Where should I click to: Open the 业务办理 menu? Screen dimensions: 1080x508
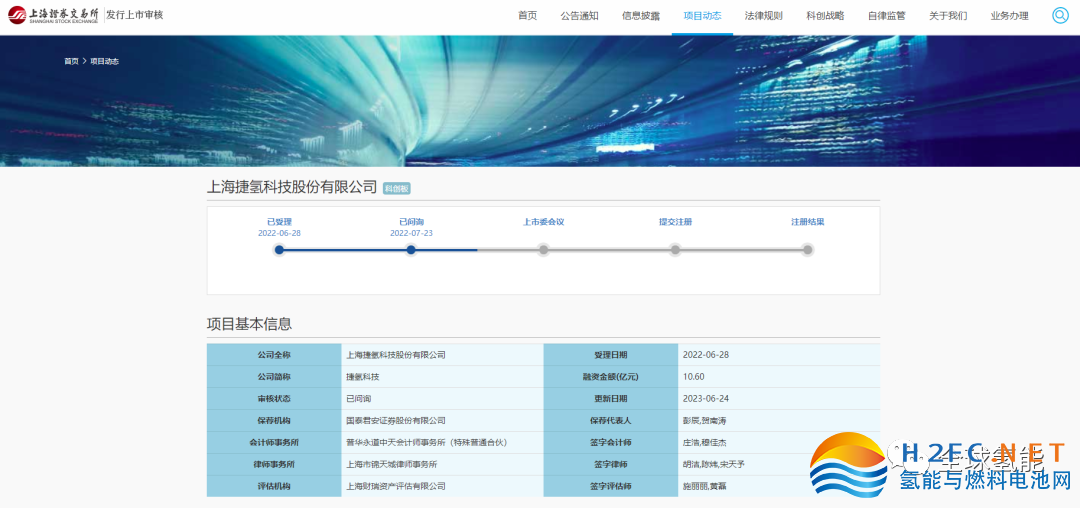(x=1009, y=16)
